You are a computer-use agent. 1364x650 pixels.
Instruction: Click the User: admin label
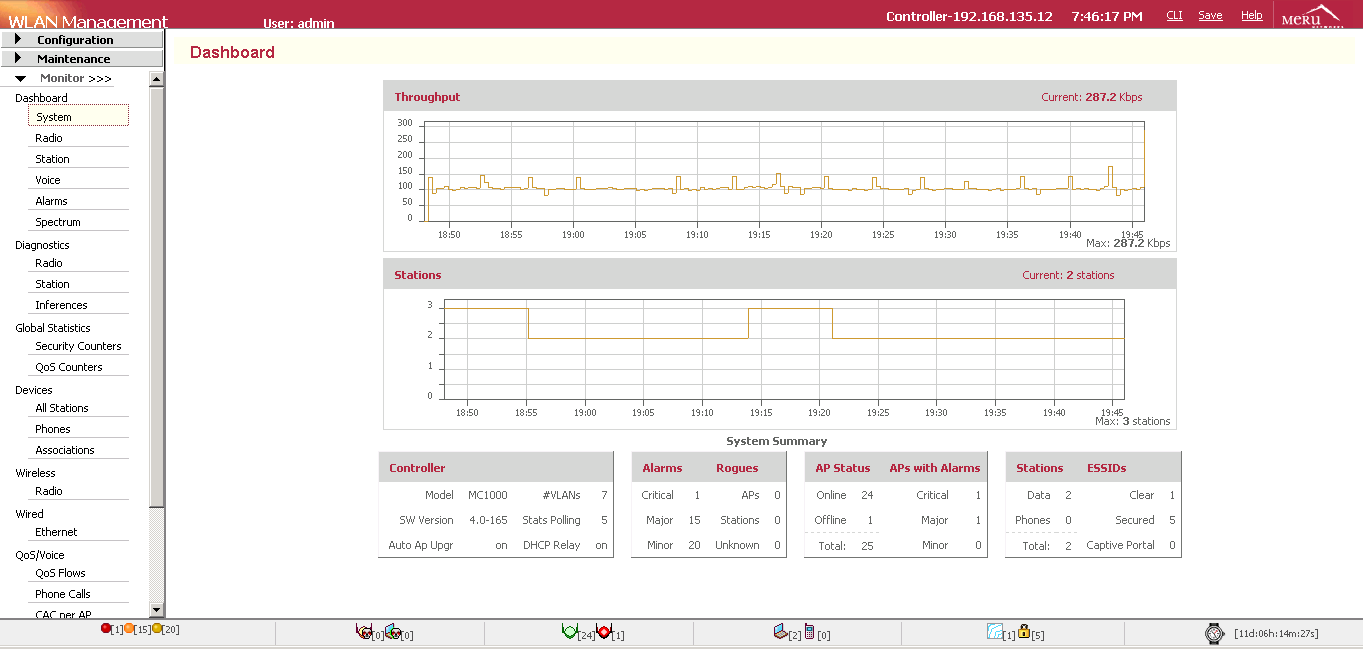click(x=299, y=23)
